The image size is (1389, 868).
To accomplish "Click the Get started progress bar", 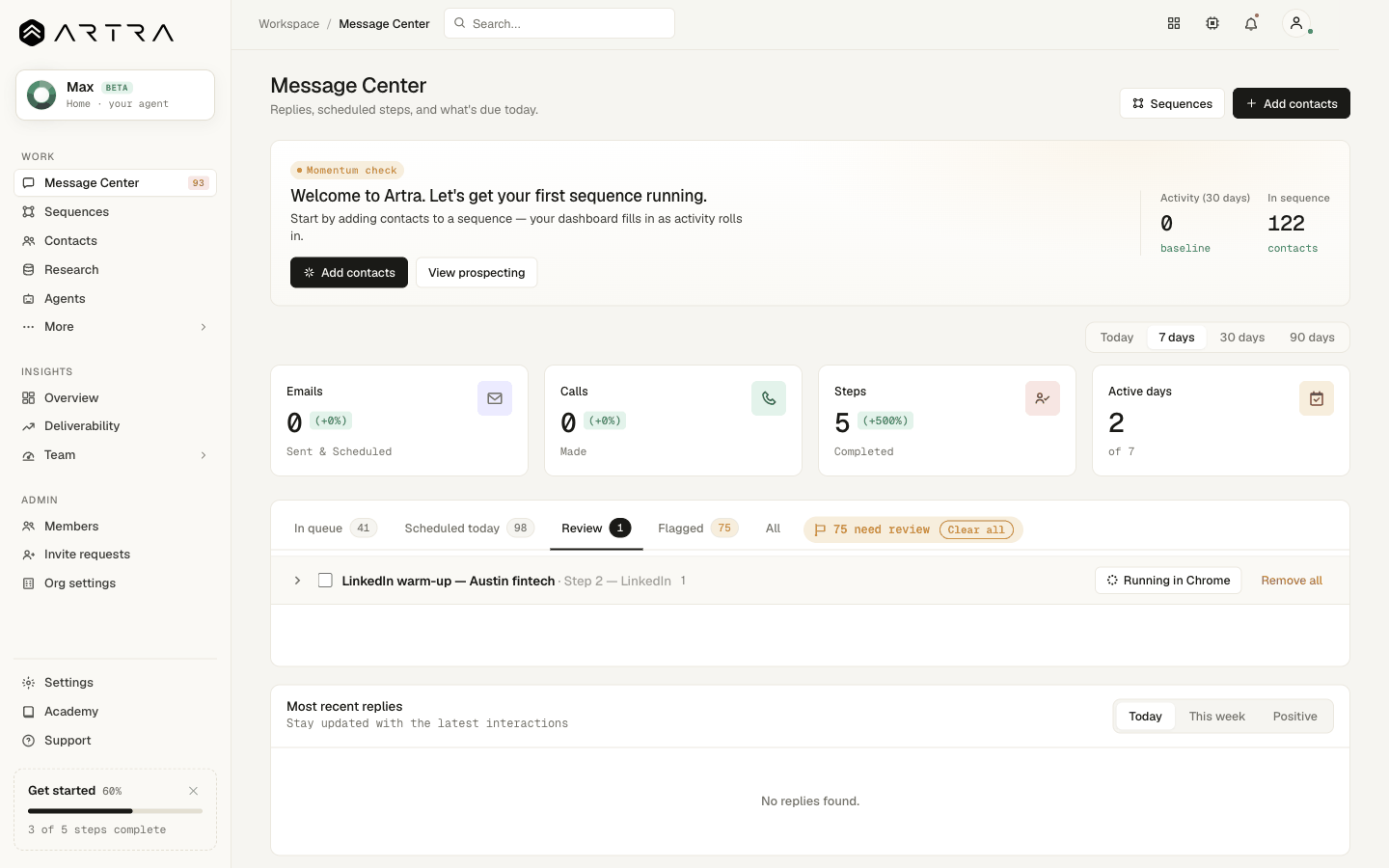I will tap(115, 811).
